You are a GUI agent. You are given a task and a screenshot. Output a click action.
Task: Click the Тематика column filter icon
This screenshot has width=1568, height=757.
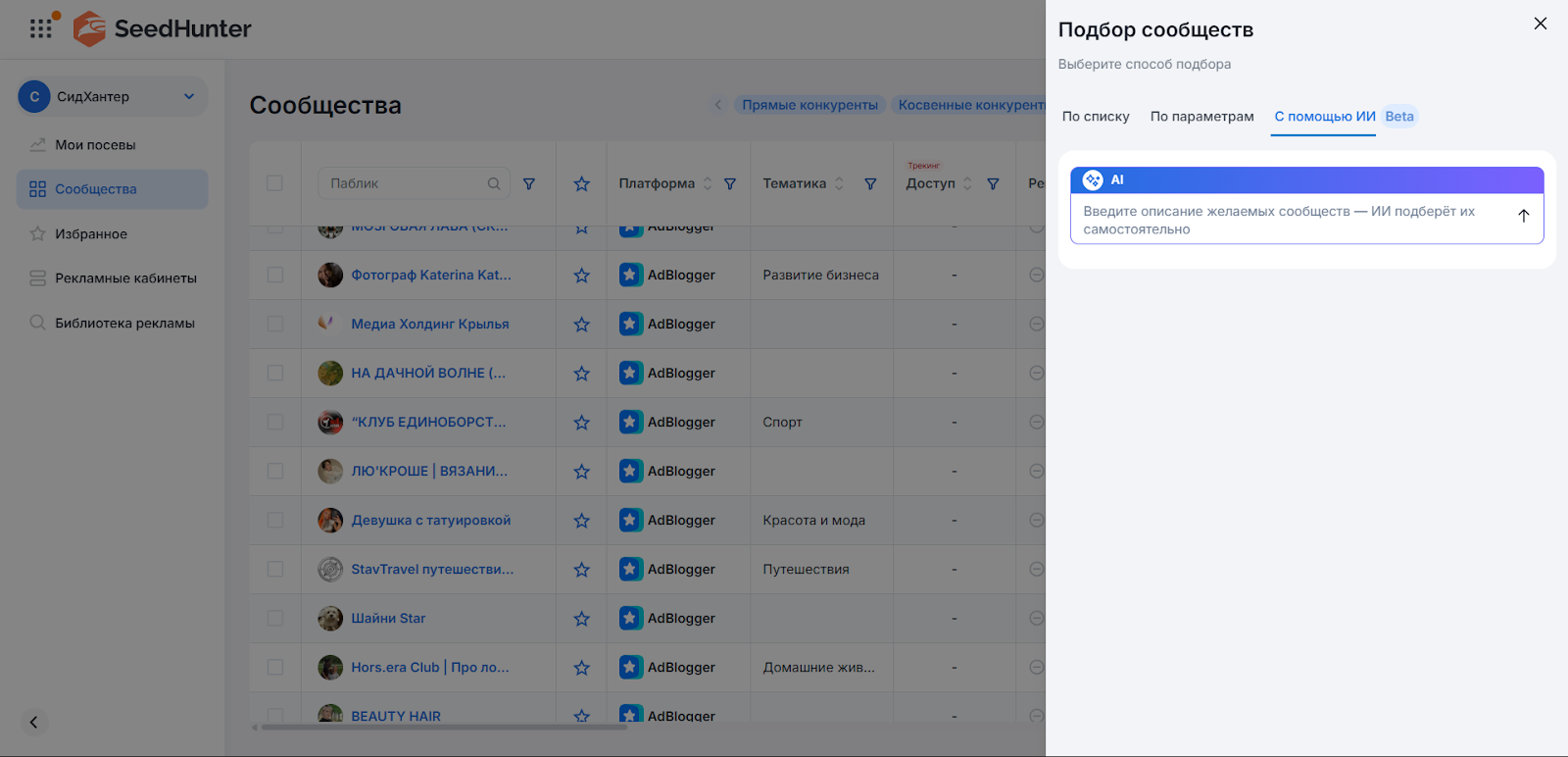[x=870, y=184]
